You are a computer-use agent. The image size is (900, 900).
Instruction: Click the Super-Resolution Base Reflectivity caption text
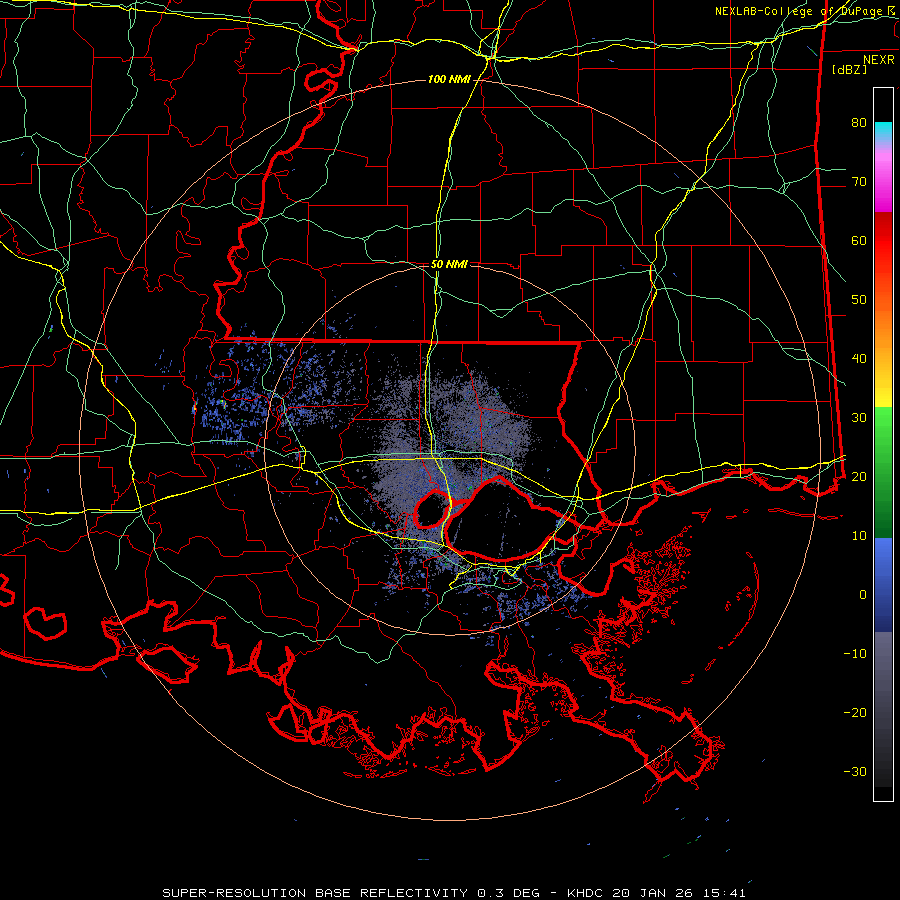click(x=454, y=893)
